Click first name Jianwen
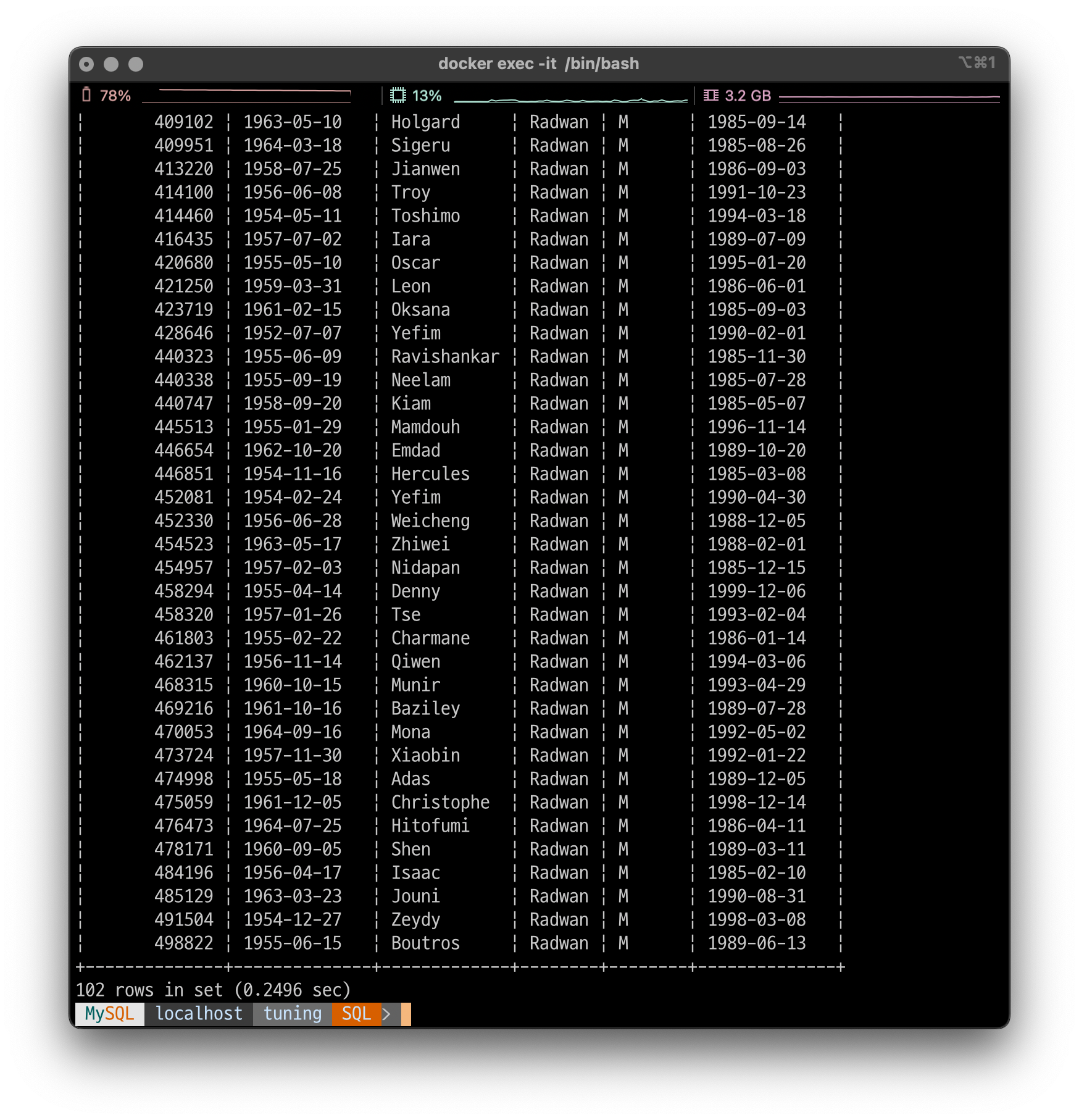Viewport: 1079px width, 1120px height. coord(425,169)
